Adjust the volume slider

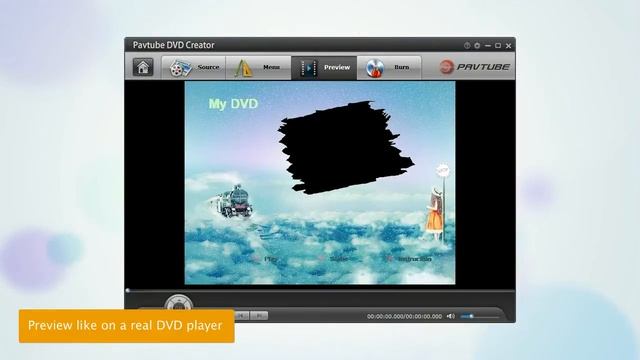coord(479,316)
